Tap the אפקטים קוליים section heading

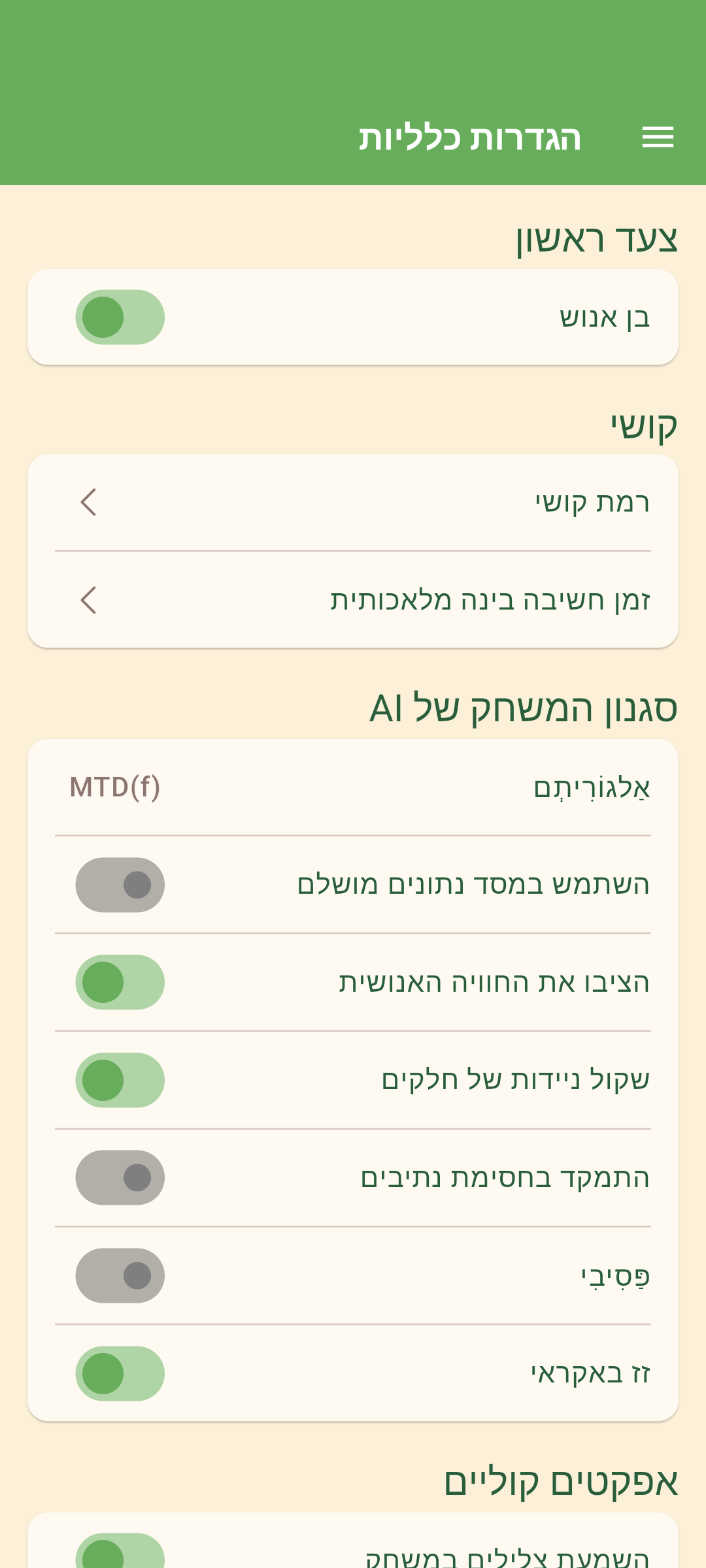tap(561, 1482)
